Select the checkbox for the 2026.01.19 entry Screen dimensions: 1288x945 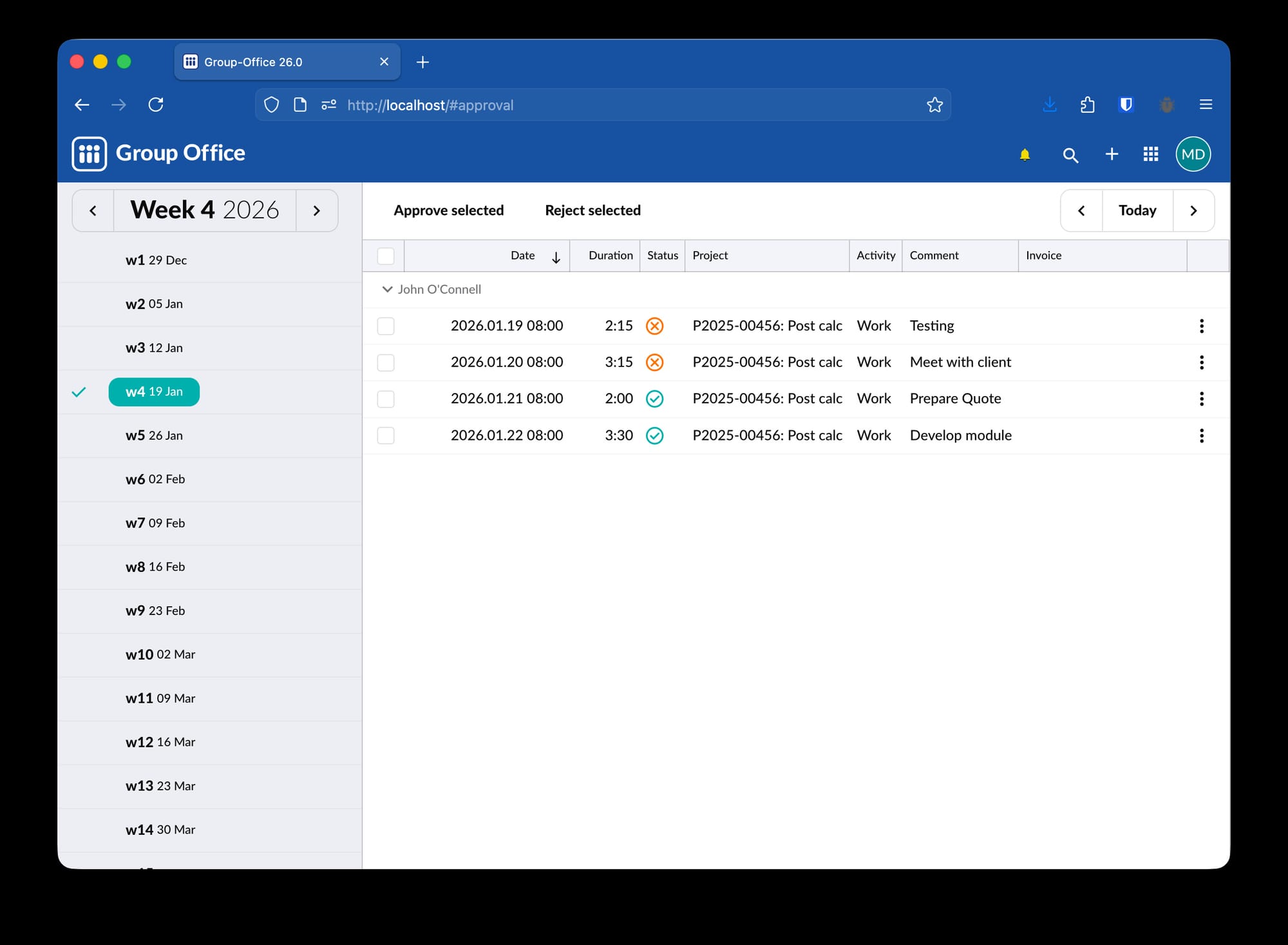[385, 326]
